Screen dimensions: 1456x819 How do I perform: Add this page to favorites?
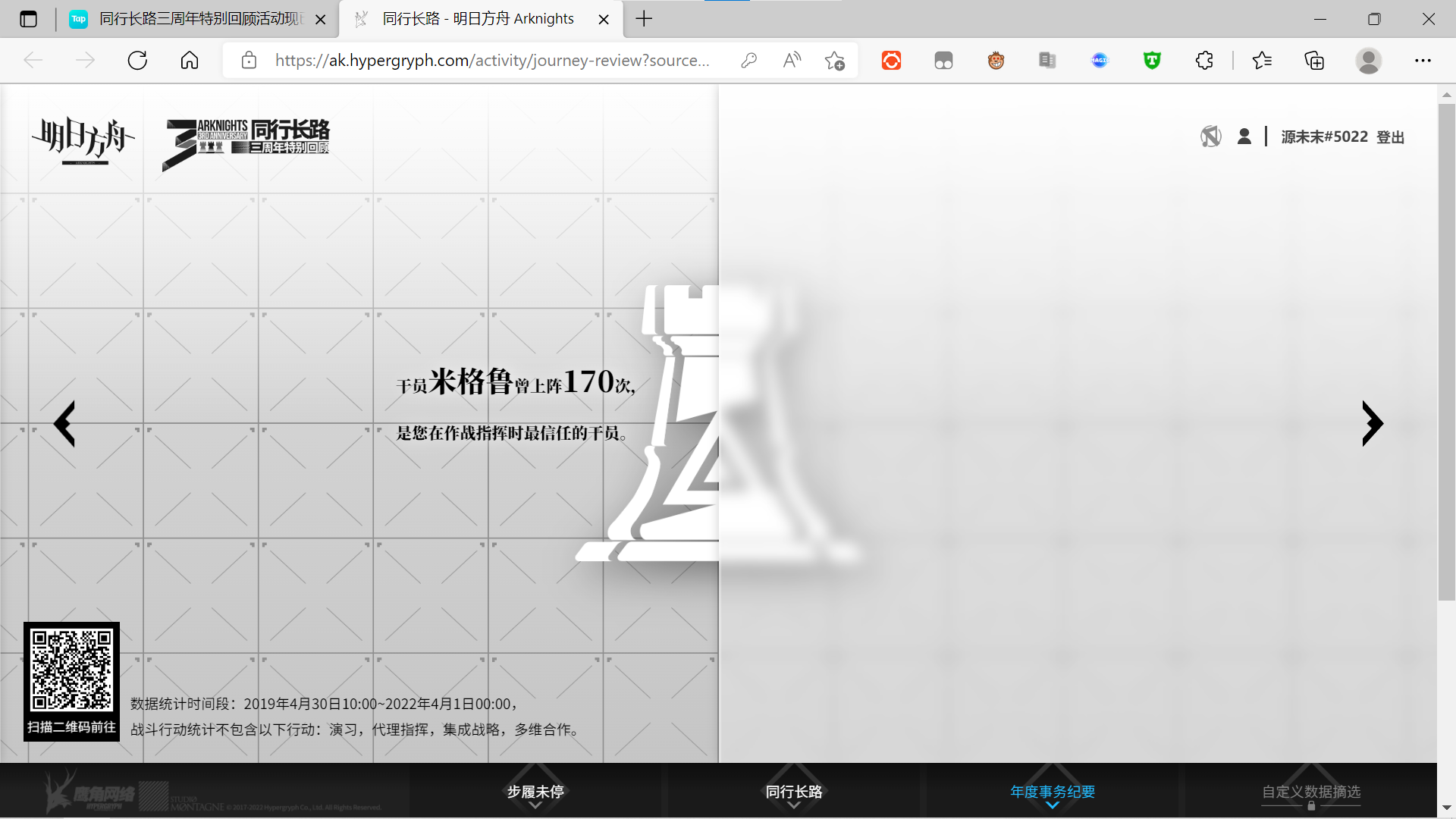835,61
